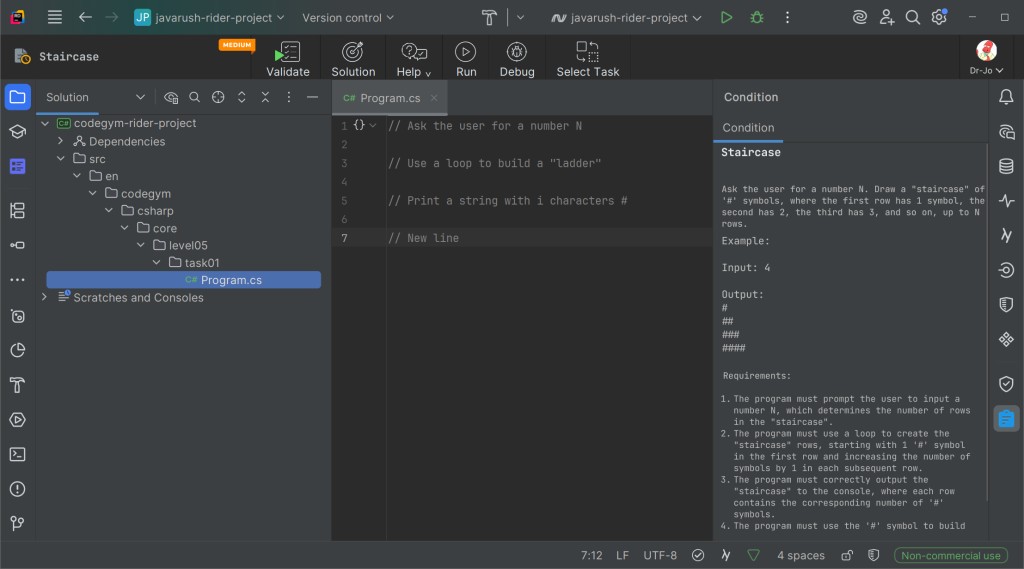Open the Notifications tool window bell
This screenshot has height=569, width=1024.
1006,97
